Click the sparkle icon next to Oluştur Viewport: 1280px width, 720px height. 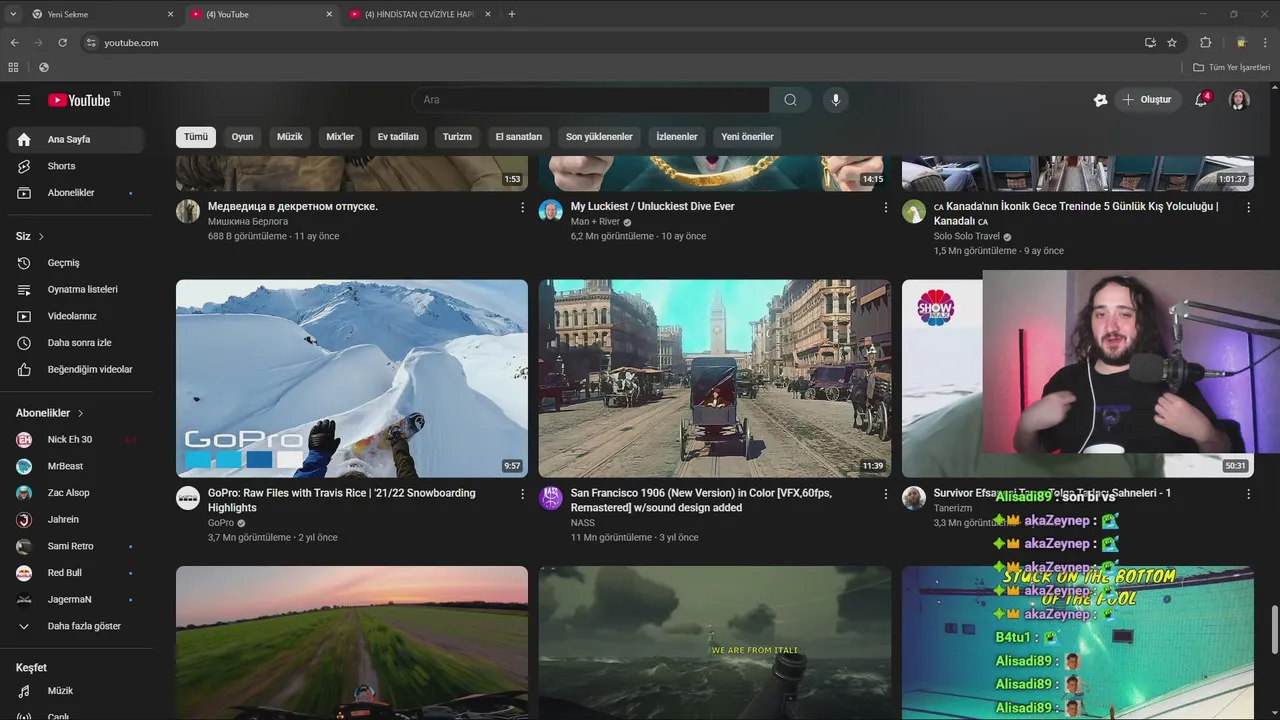(x=1101, y=100)
